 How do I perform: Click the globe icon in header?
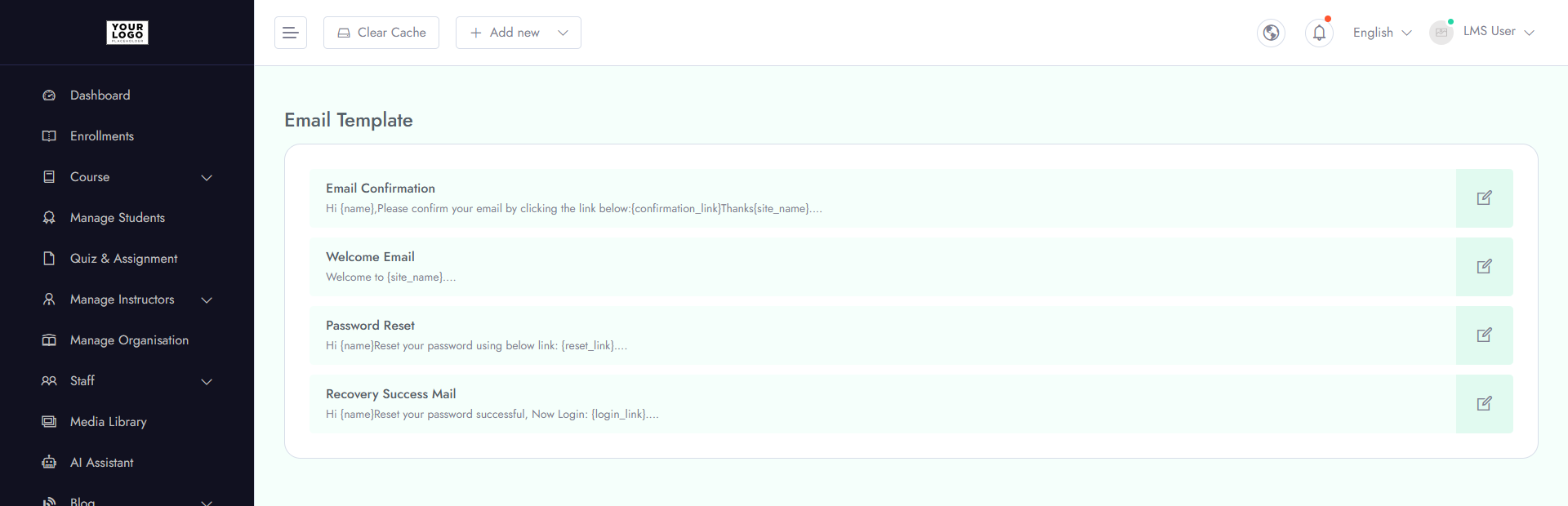pyautogui.click(x=1271, y=33)
